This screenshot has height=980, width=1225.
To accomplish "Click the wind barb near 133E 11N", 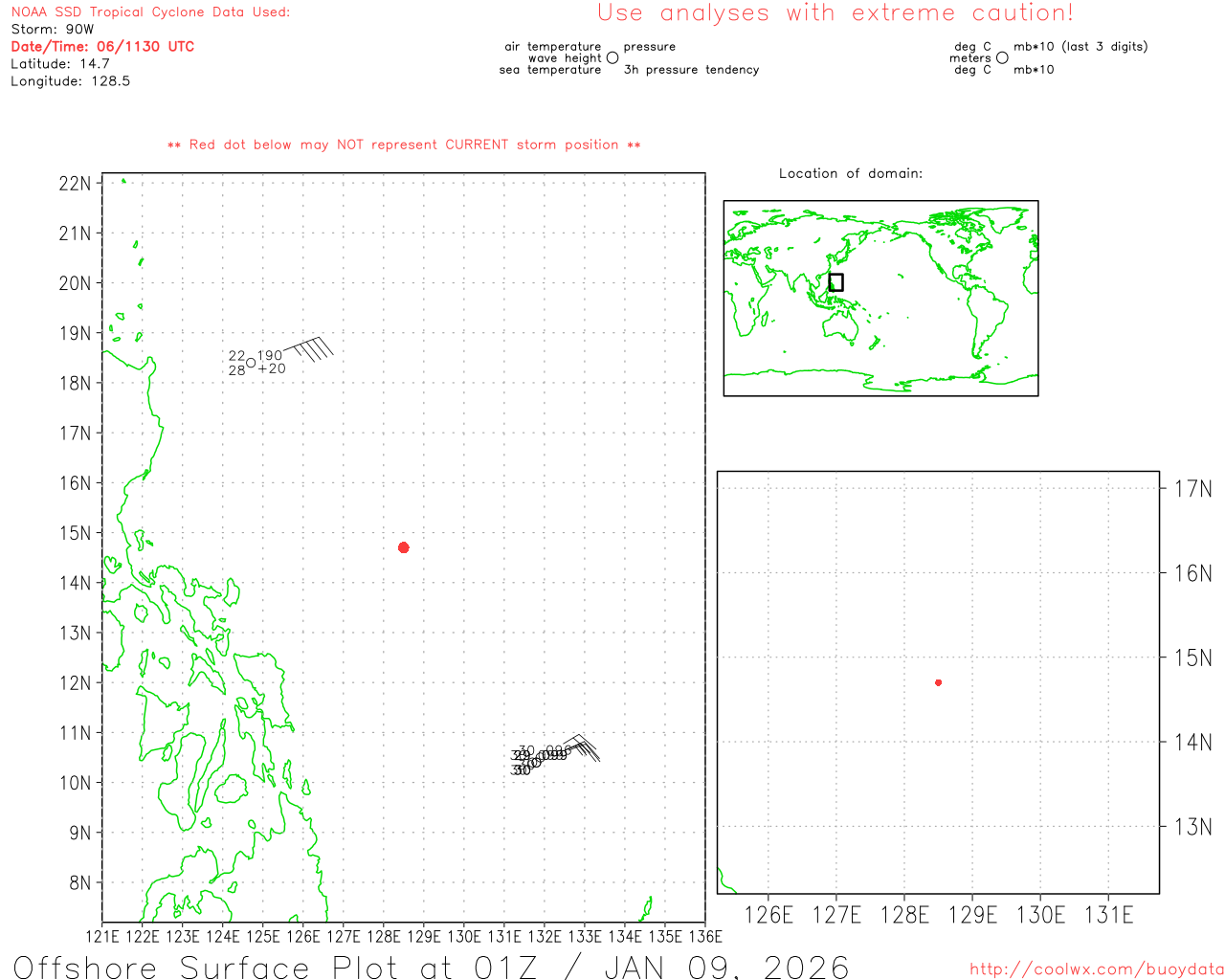I will 584,746.
